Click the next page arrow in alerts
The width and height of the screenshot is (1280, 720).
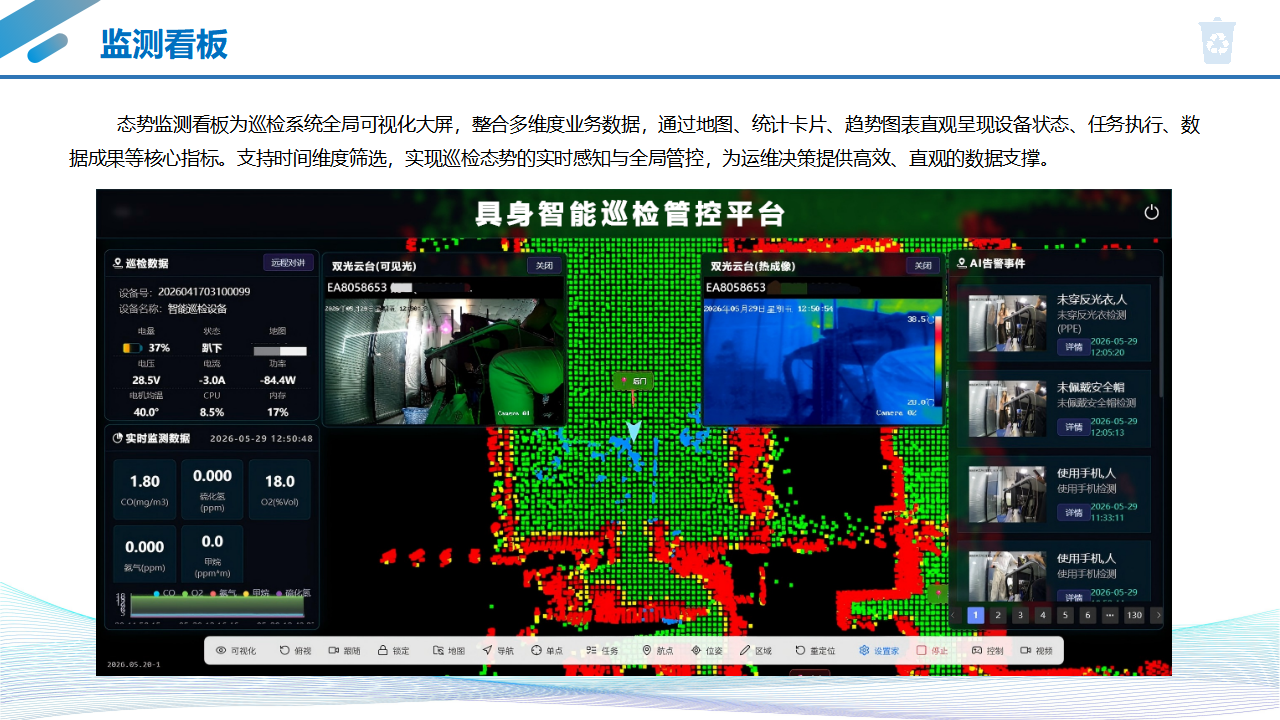point(1157,615)
